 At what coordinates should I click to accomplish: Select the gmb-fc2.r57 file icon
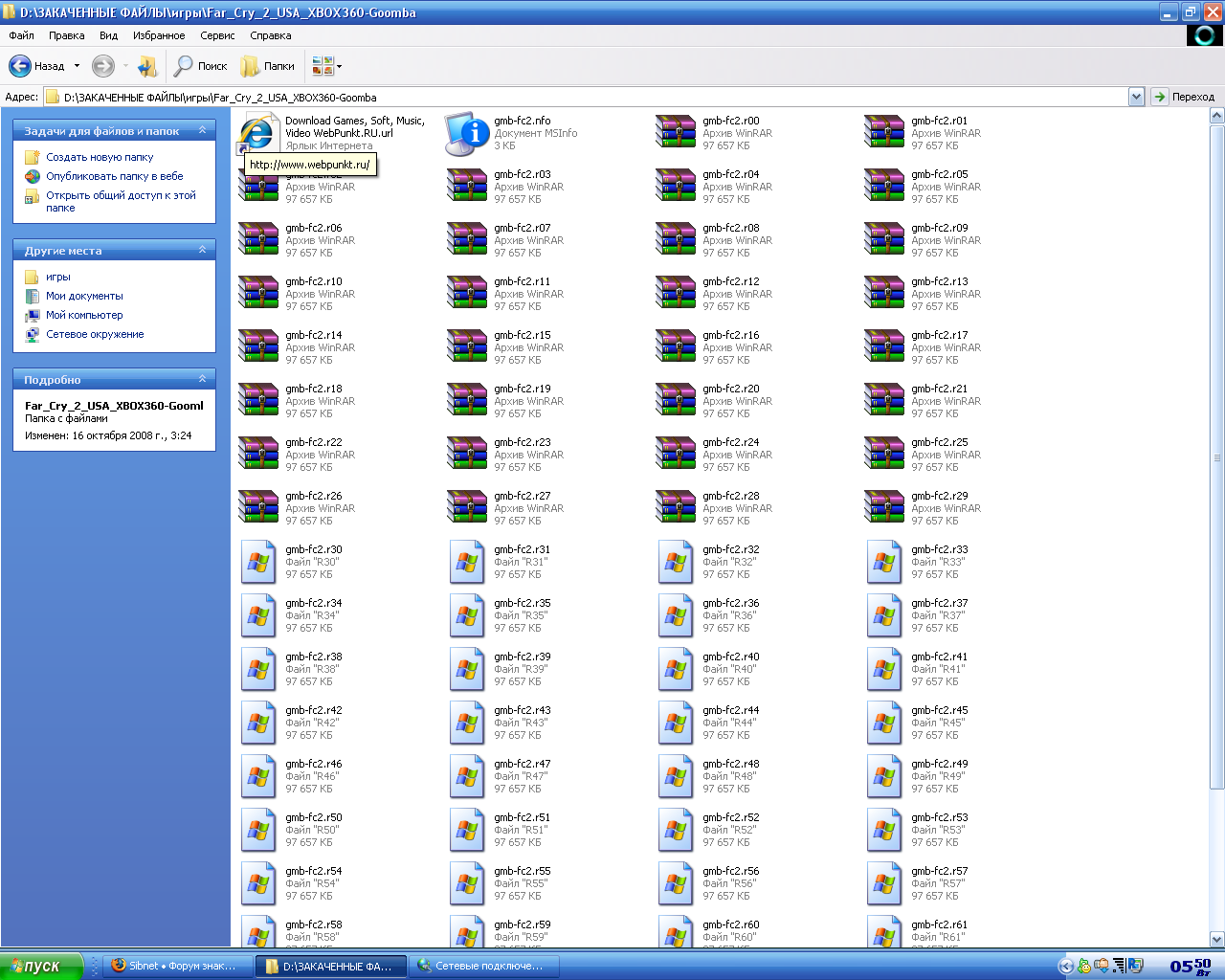click(884, 884)
